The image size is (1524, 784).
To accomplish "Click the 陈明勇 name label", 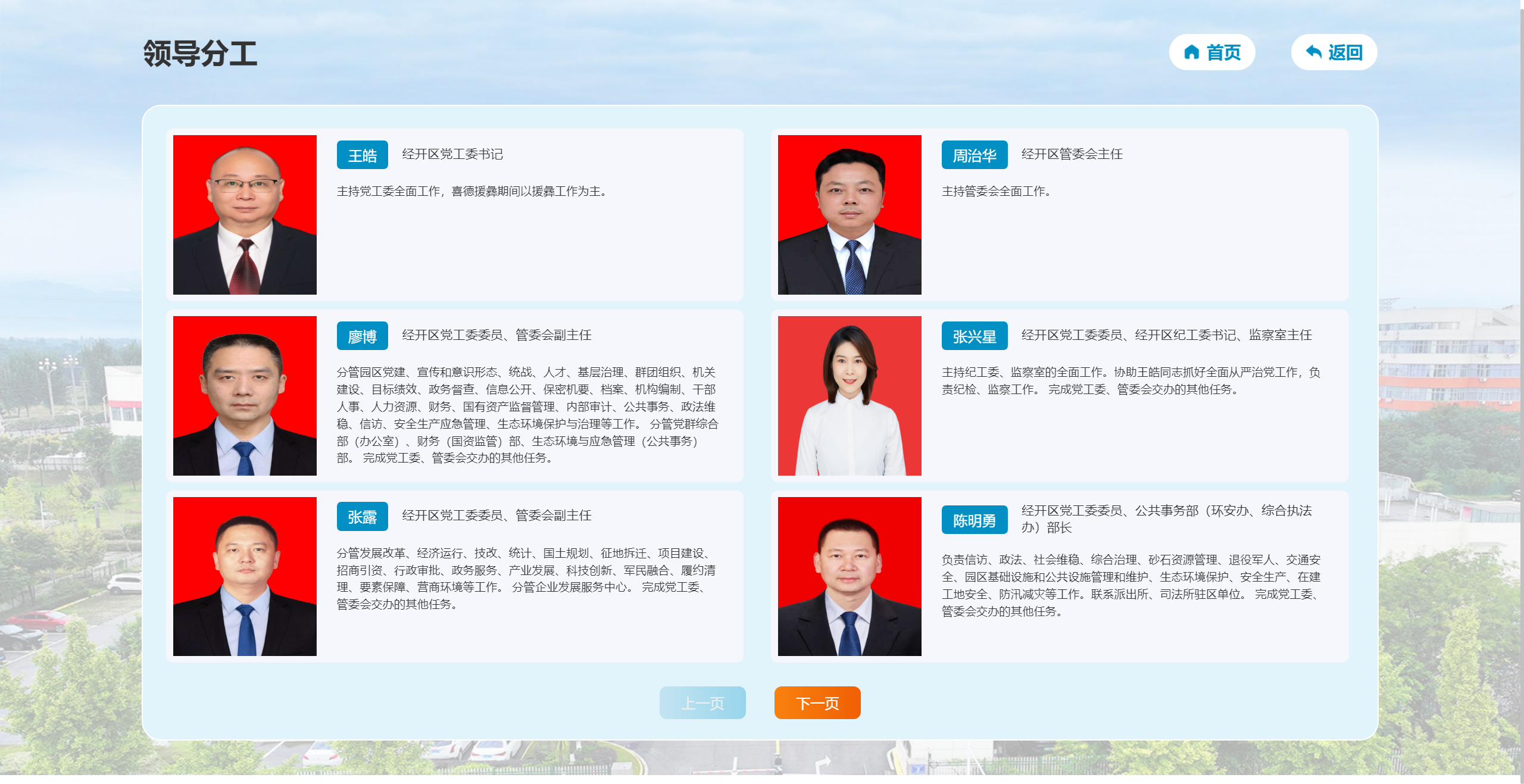I will coord(974,520).
